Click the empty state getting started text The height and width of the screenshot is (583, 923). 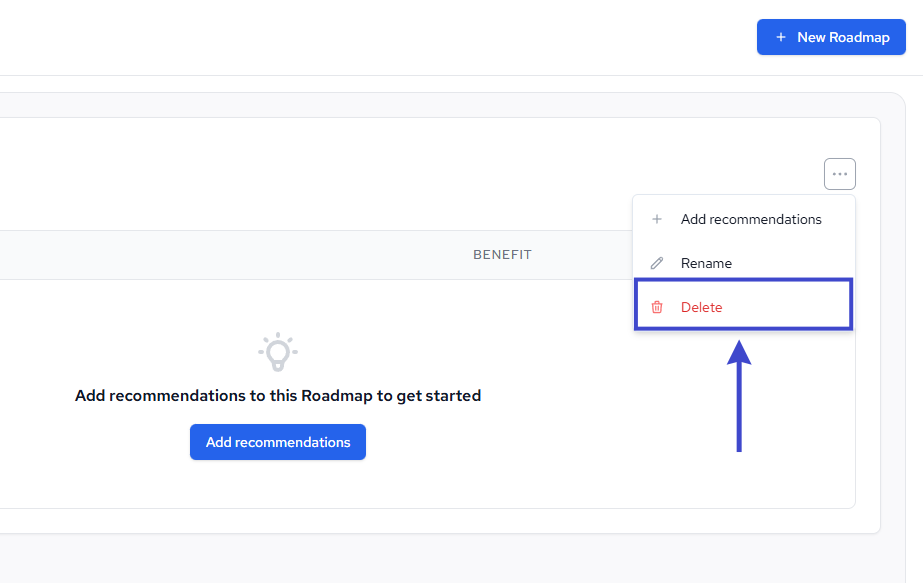[277, 395]
